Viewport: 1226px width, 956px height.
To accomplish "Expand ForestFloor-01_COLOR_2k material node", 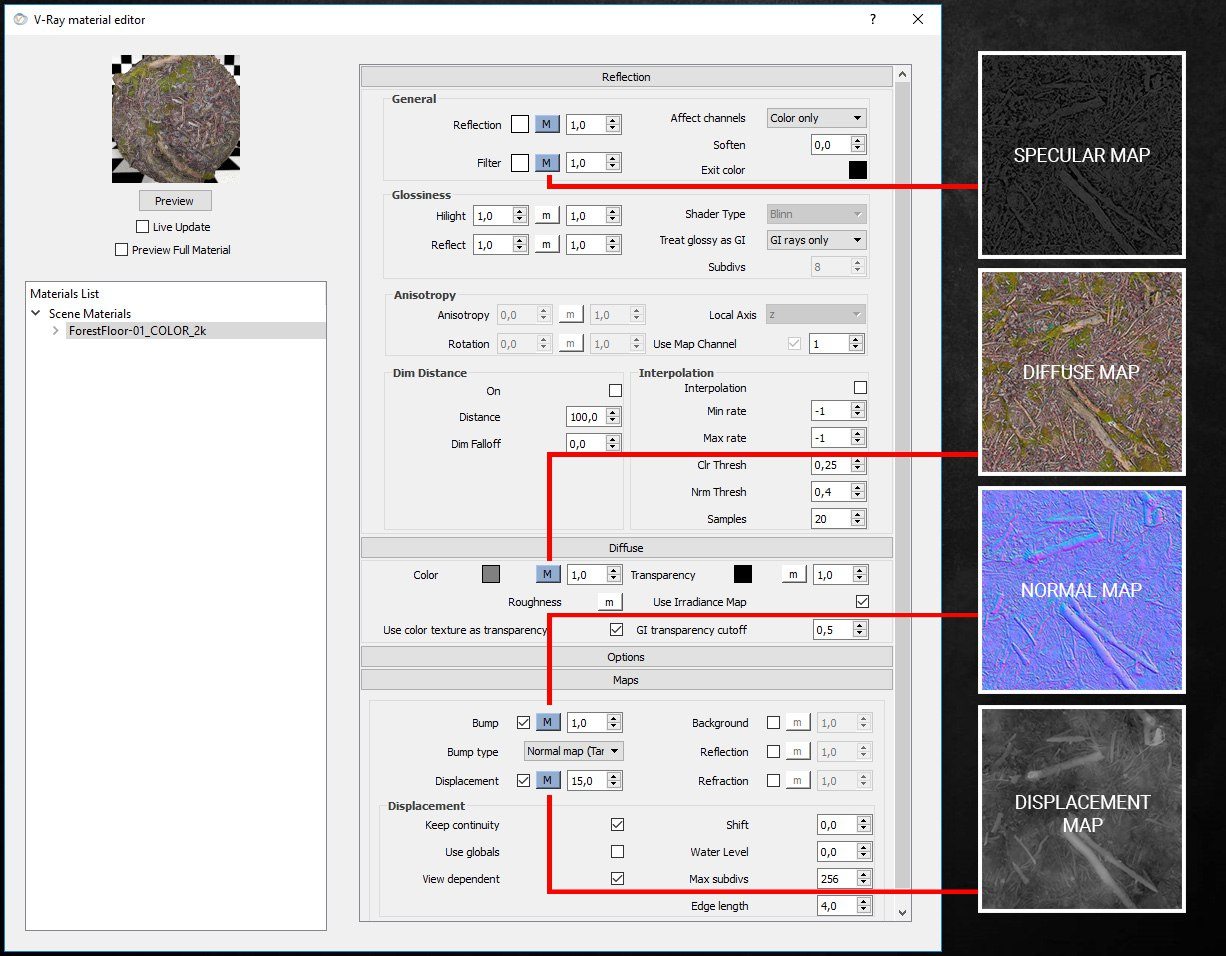I will (x=55, y=330).
